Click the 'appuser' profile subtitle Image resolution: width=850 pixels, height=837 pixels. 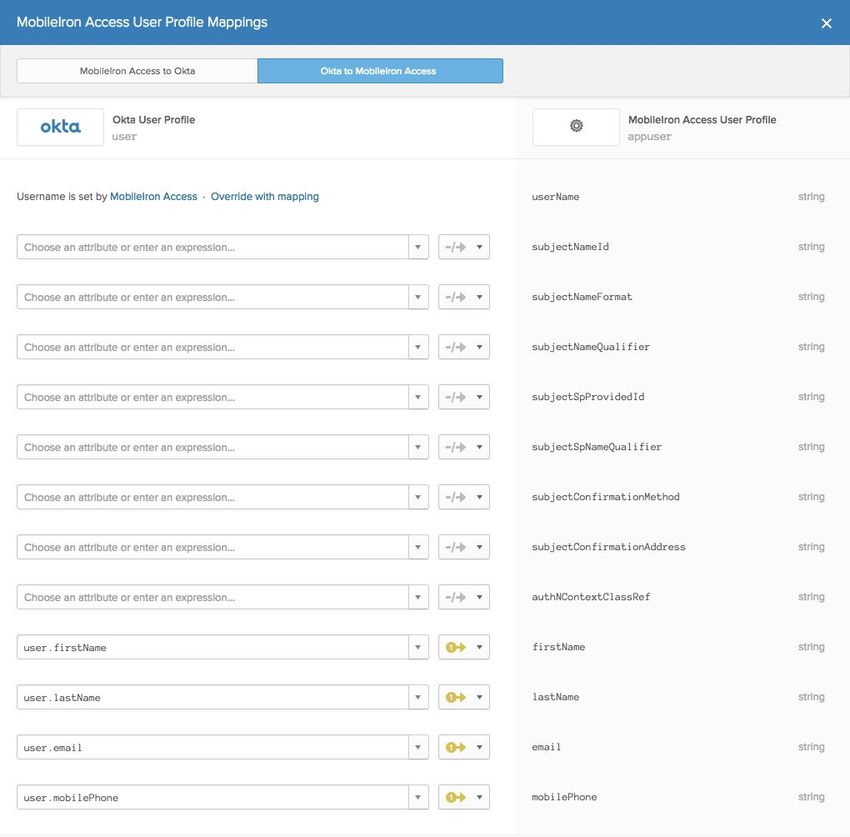coord(649,137)
